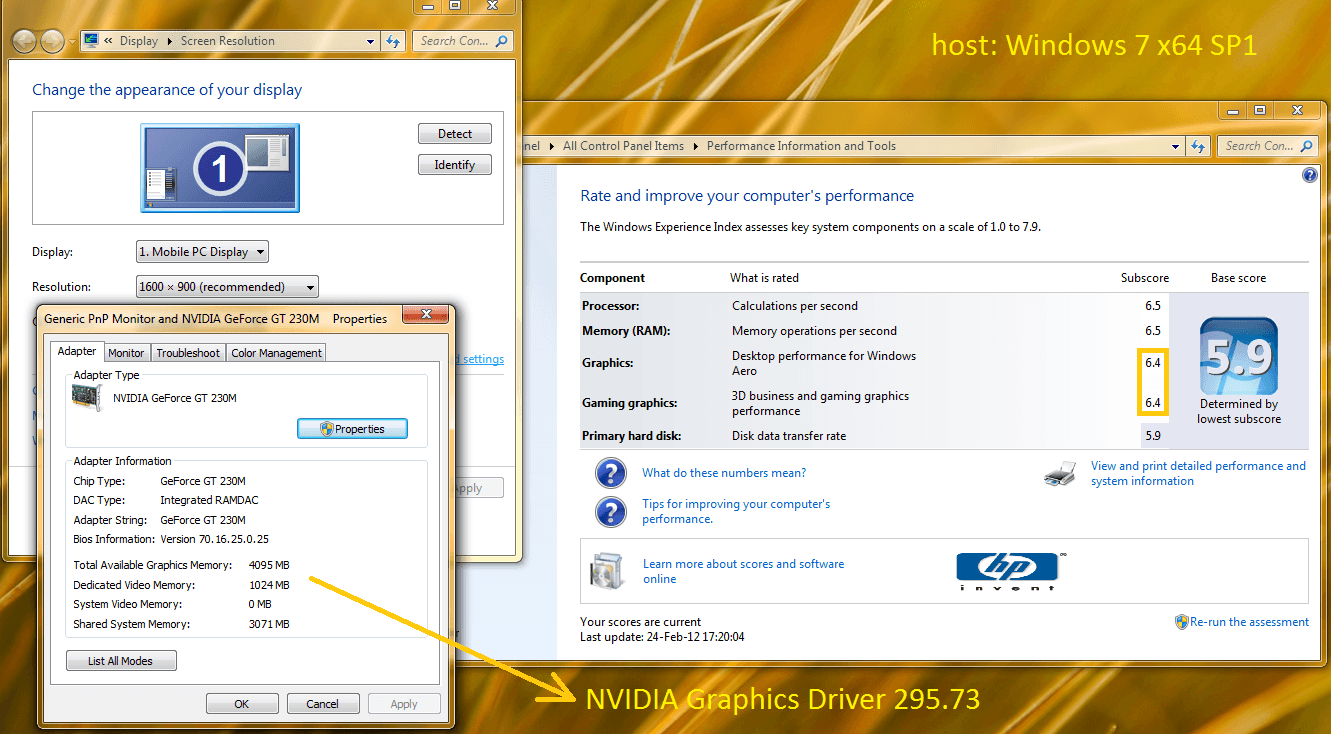Image resolution: width=1331 pixels, height=734 pixels.
Task: Click the "4095 MB" total graphics memory value
Action: coord(269,566)
